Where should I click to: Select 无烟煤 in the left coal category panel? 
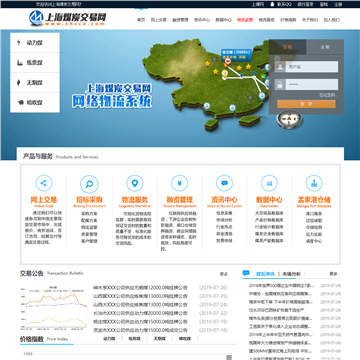click(x=35, y=83)
